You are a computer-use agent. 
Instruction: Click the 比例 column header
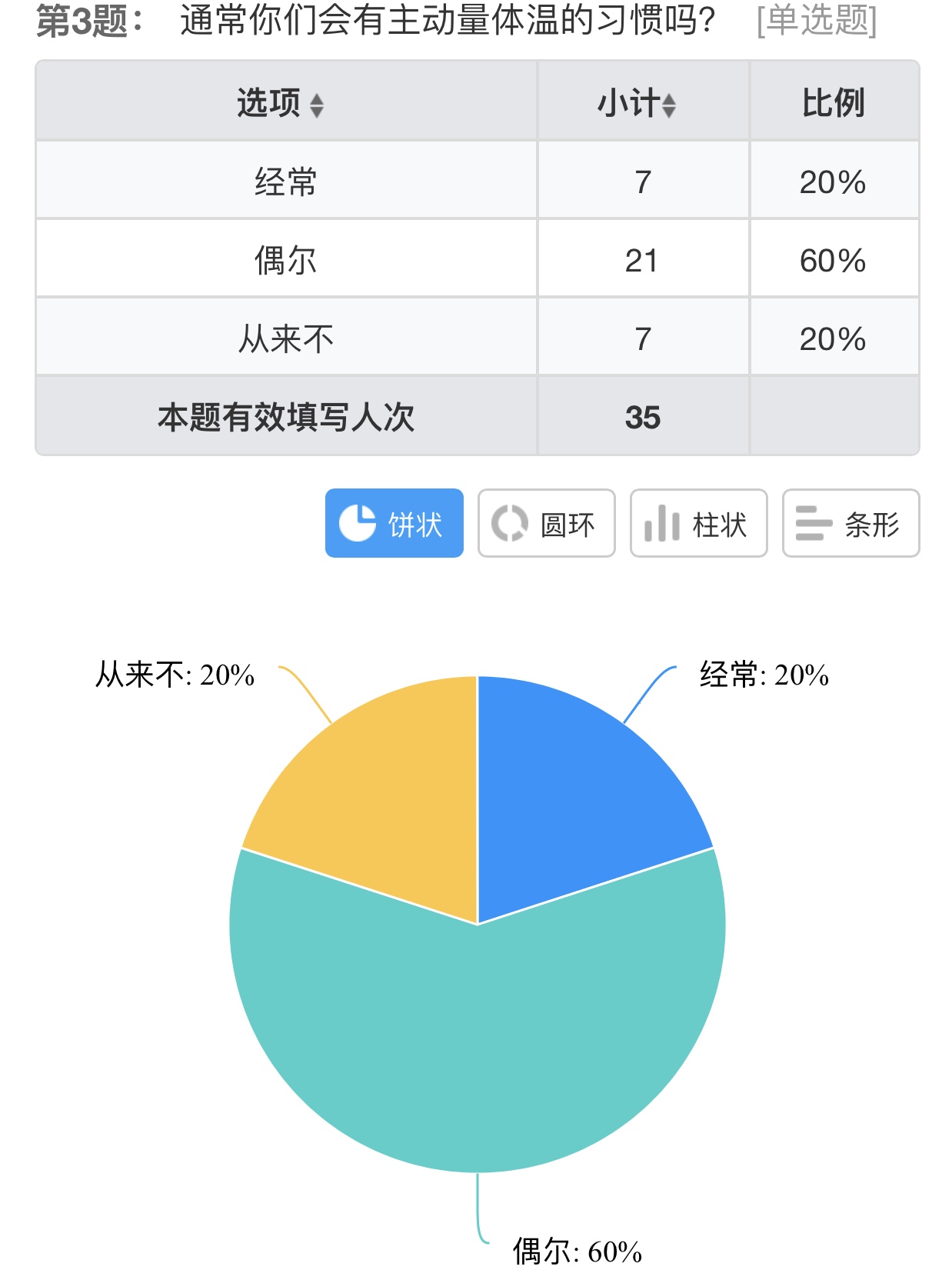(834, 102)
